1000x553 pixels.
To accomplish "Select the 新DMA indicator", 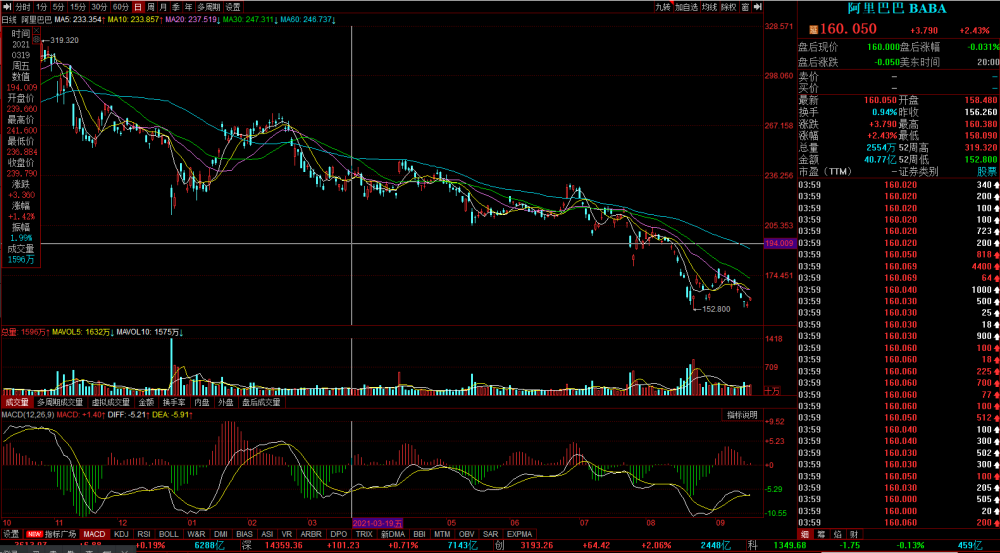I will tap(393, 534).
